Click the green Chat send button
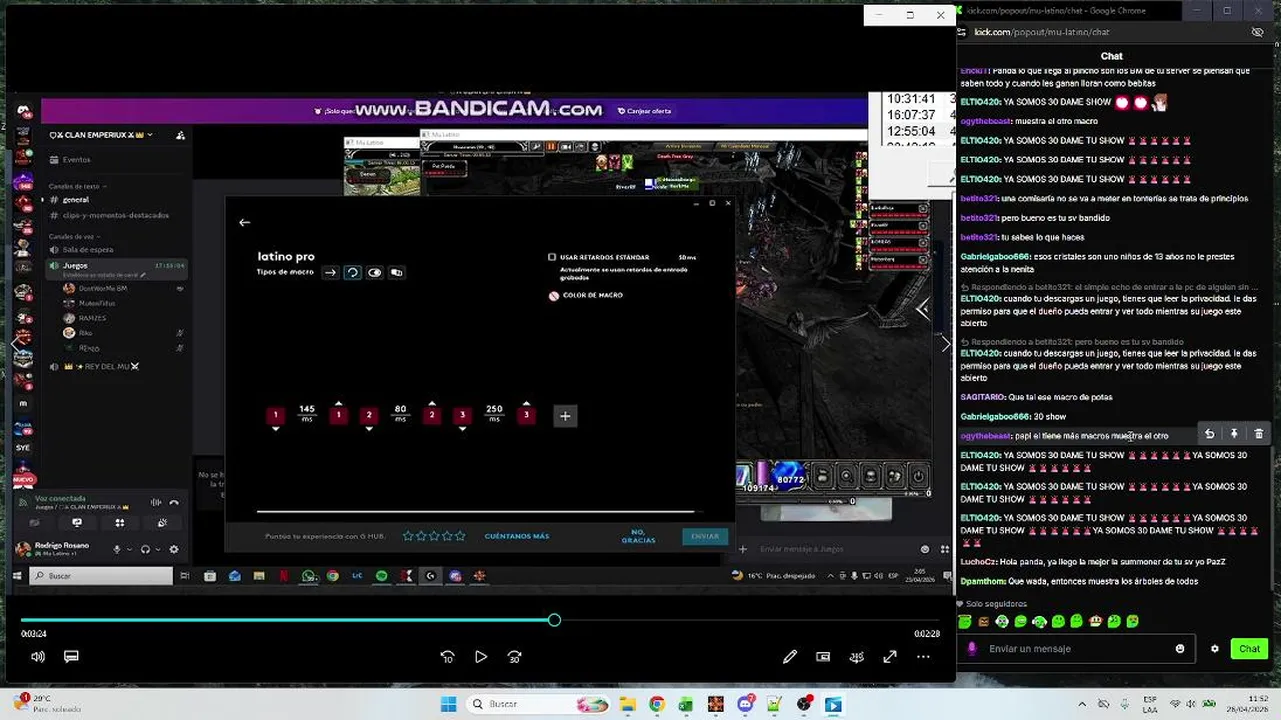1281x720 pixels. (1250, 649)
